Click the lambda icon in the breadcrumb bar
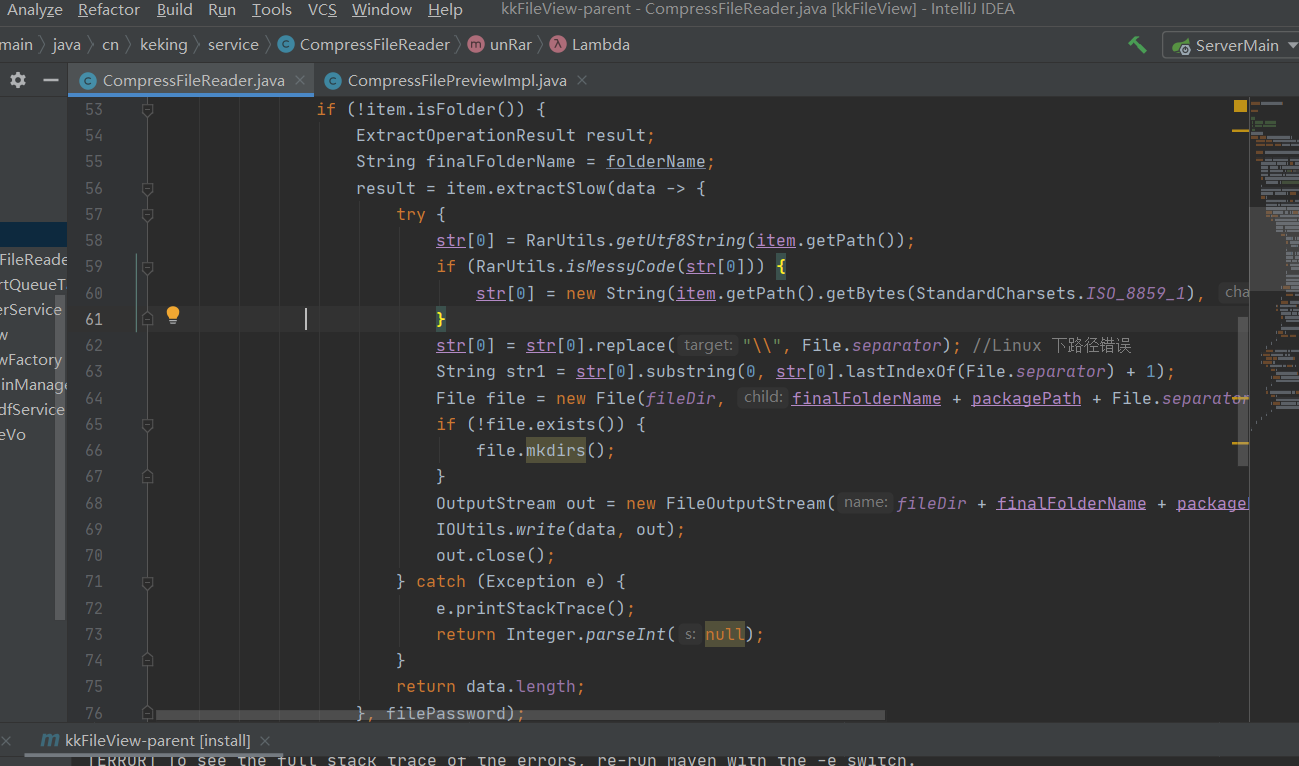1299x766 pixels. (x=557, y=44)
